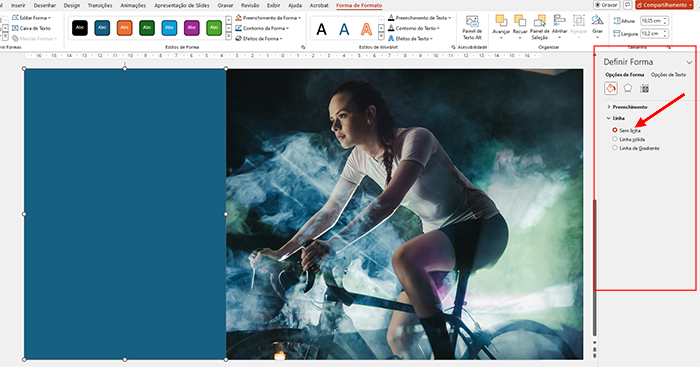The image size is (700, 367).
Task: Click the Recuar send backward icon
Action: click(x=520, y=27)
